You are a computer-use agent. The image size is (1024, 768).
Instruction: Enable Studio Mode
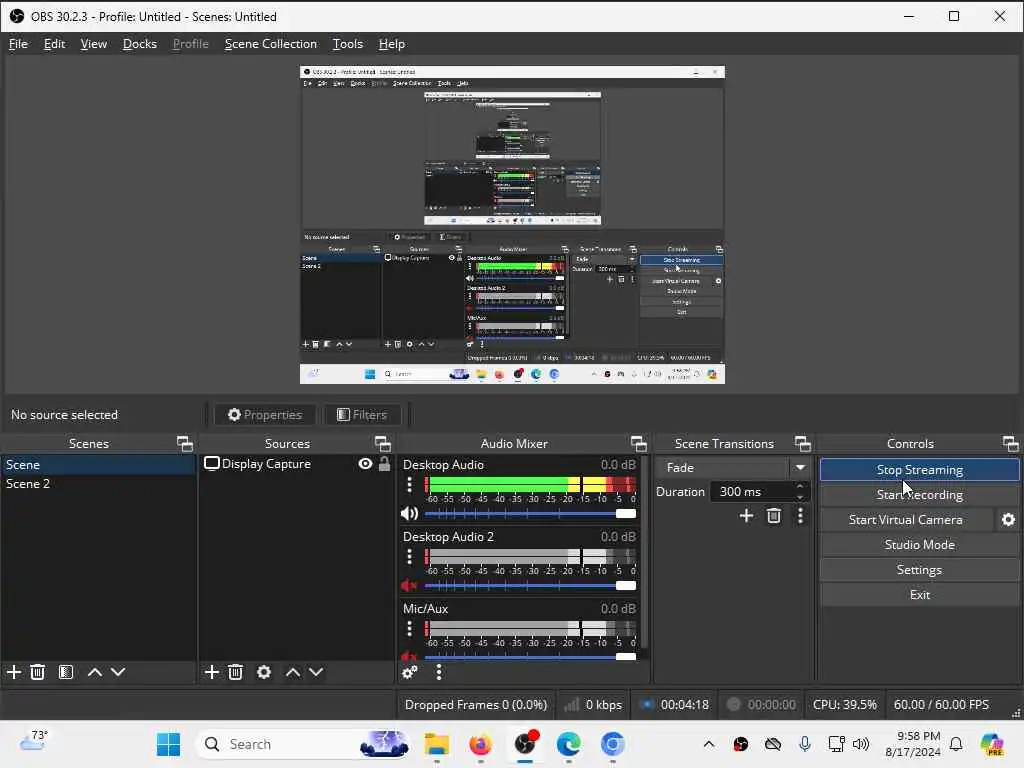click(x=920, y=545)
